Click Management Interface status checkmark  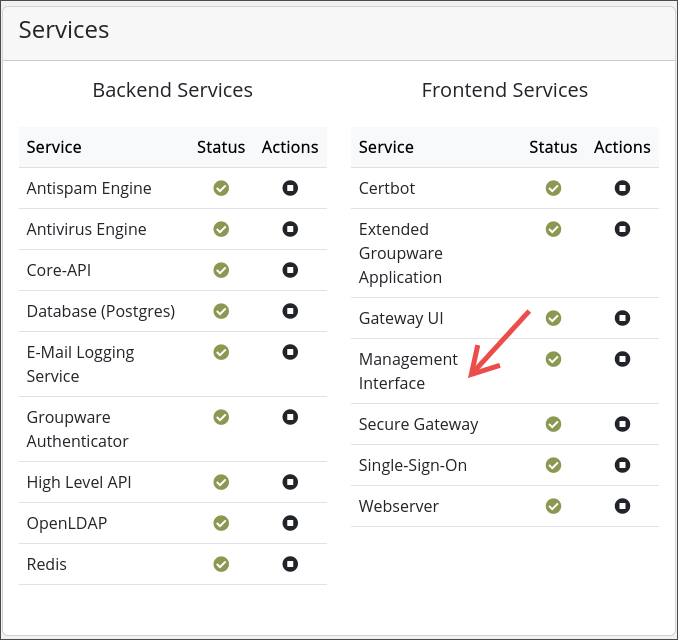pos(553,359)
